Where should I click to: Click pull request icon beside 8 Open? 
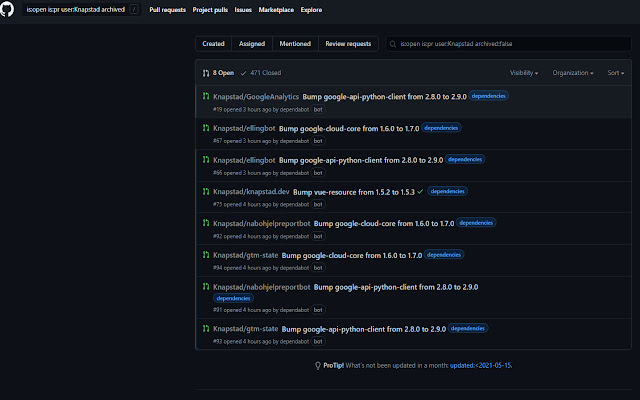206,73
